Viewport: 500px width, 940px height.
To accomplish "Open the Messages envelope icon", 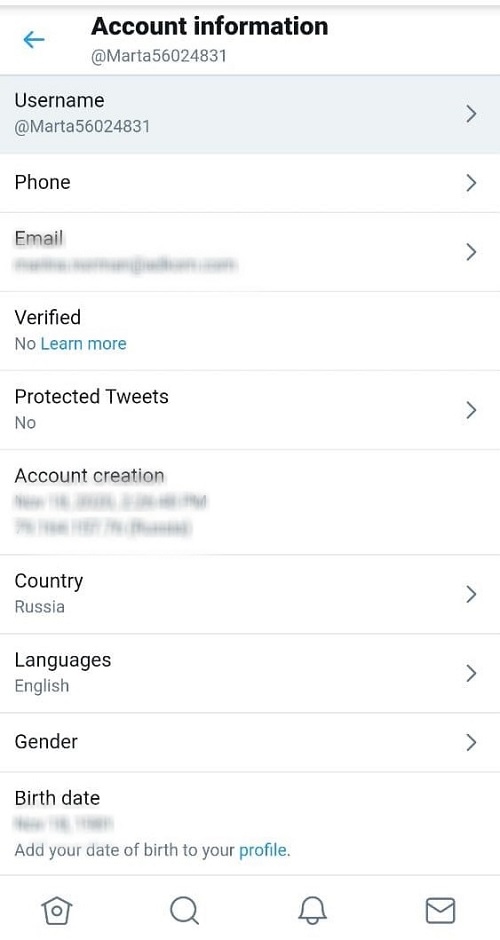I will coord(440,911).
